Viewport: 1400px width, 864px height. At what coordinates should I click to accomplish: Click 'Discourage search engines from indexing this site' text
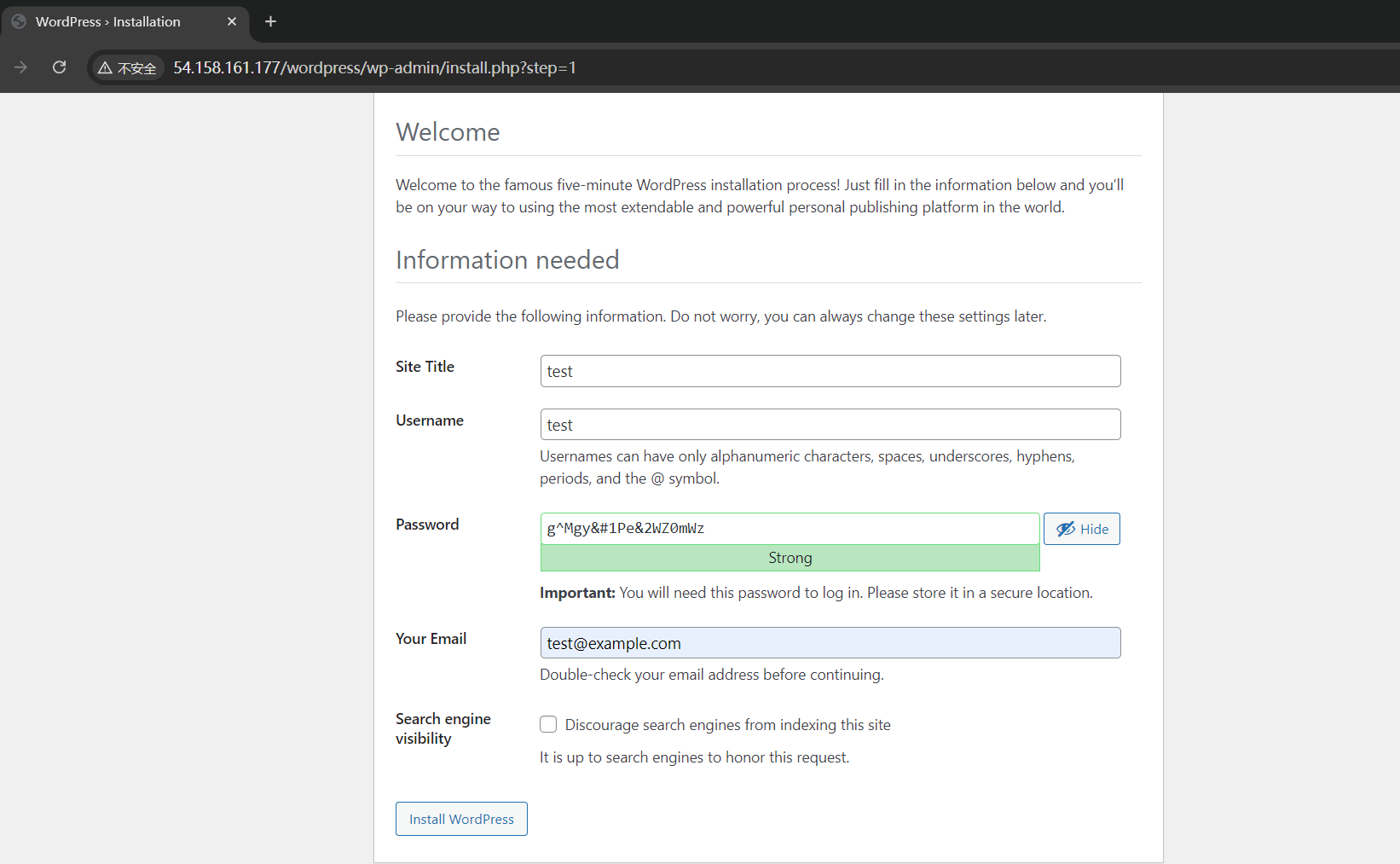tap(727, 725)
